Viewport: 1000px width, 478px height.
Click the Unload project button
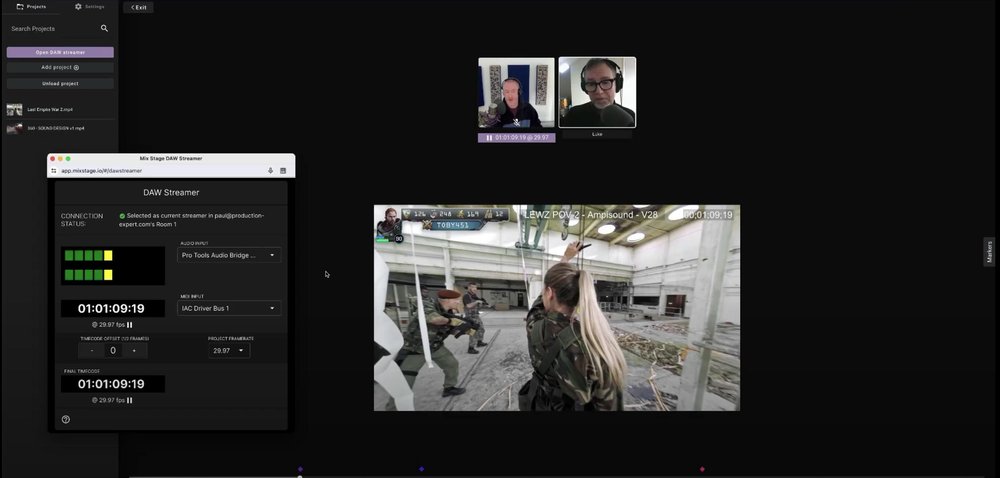click(x=60, y=83)
